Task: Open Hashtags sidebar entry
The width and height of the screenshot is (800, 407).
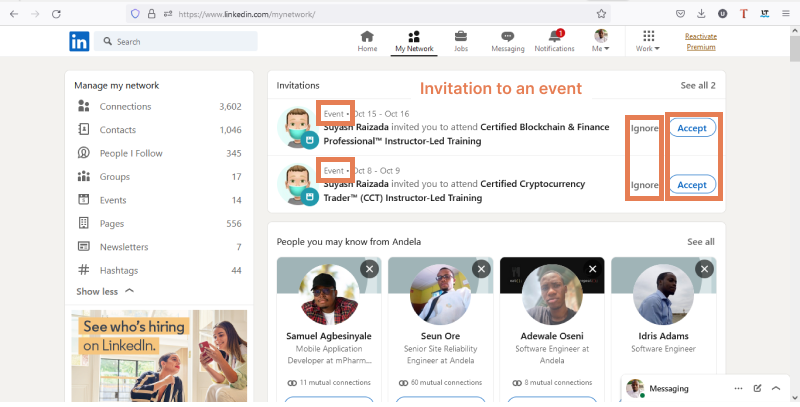Action: [x=159, y=270]
